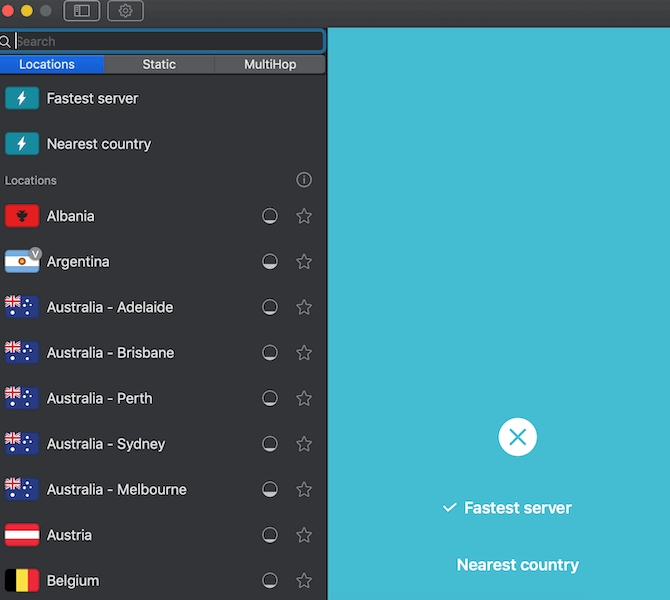Viewport: 670px width, 600px height.
Task: Choose Nearest country in the blue panel
Action: [x=517, y=565]
